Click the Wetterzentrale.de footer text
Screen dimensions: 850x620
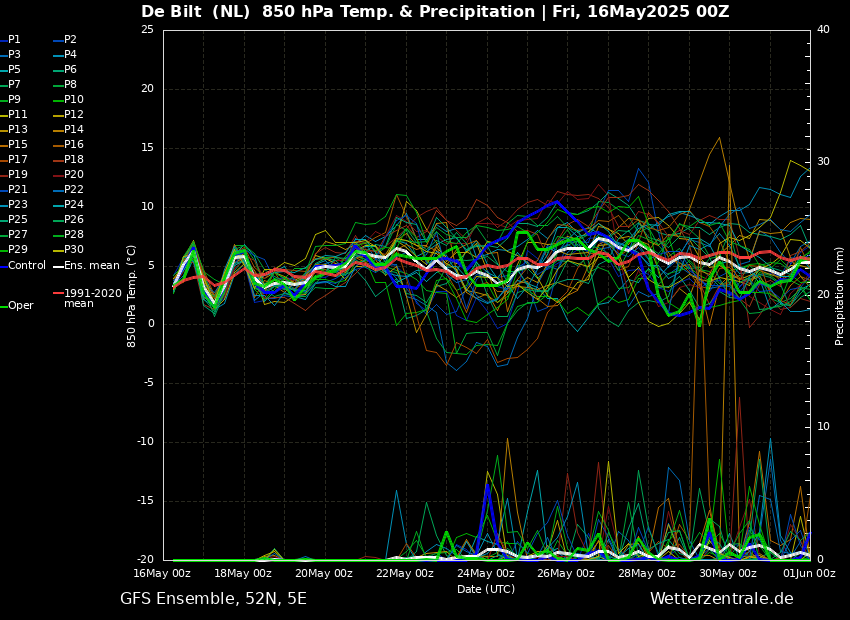tap(721, 599)
